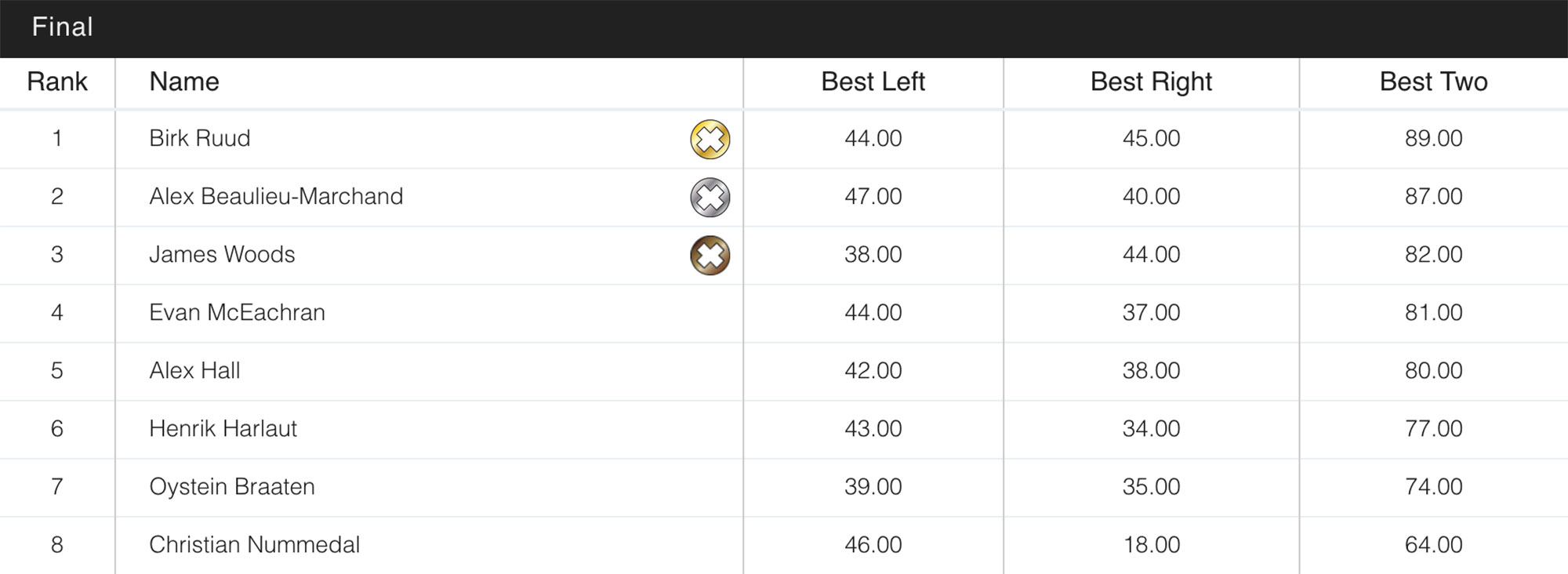Click the Best Right column header
Screen dimensions: 1568x574
[1151, 82]
